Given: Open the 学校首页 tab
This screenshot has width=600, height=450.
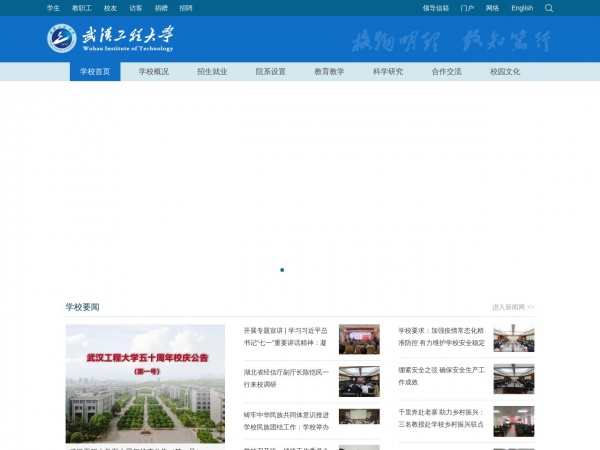Looking at the screenshot, I should click(95, 72).
